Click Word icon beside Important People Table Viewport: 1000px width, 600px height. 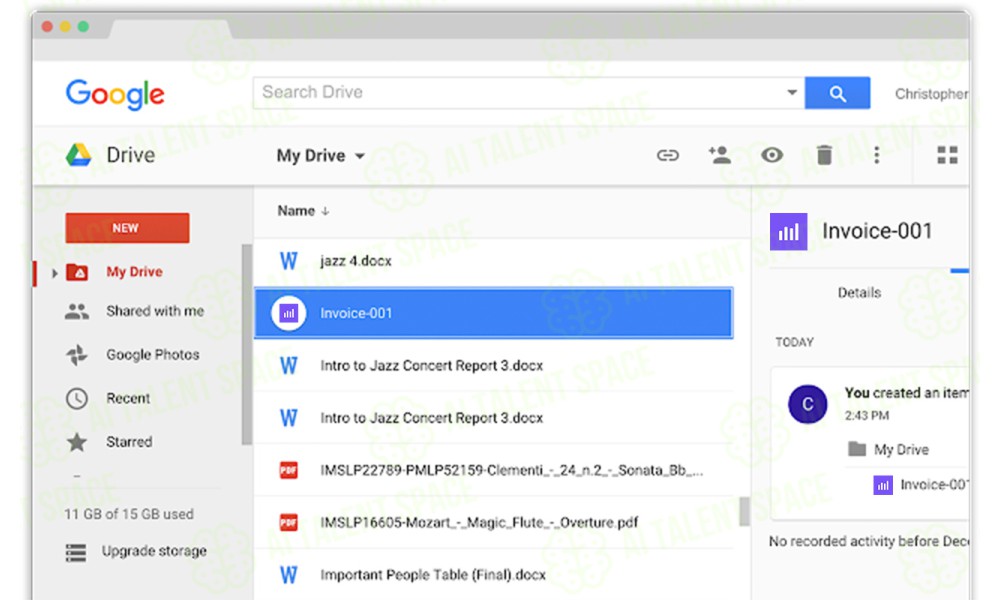288,574
